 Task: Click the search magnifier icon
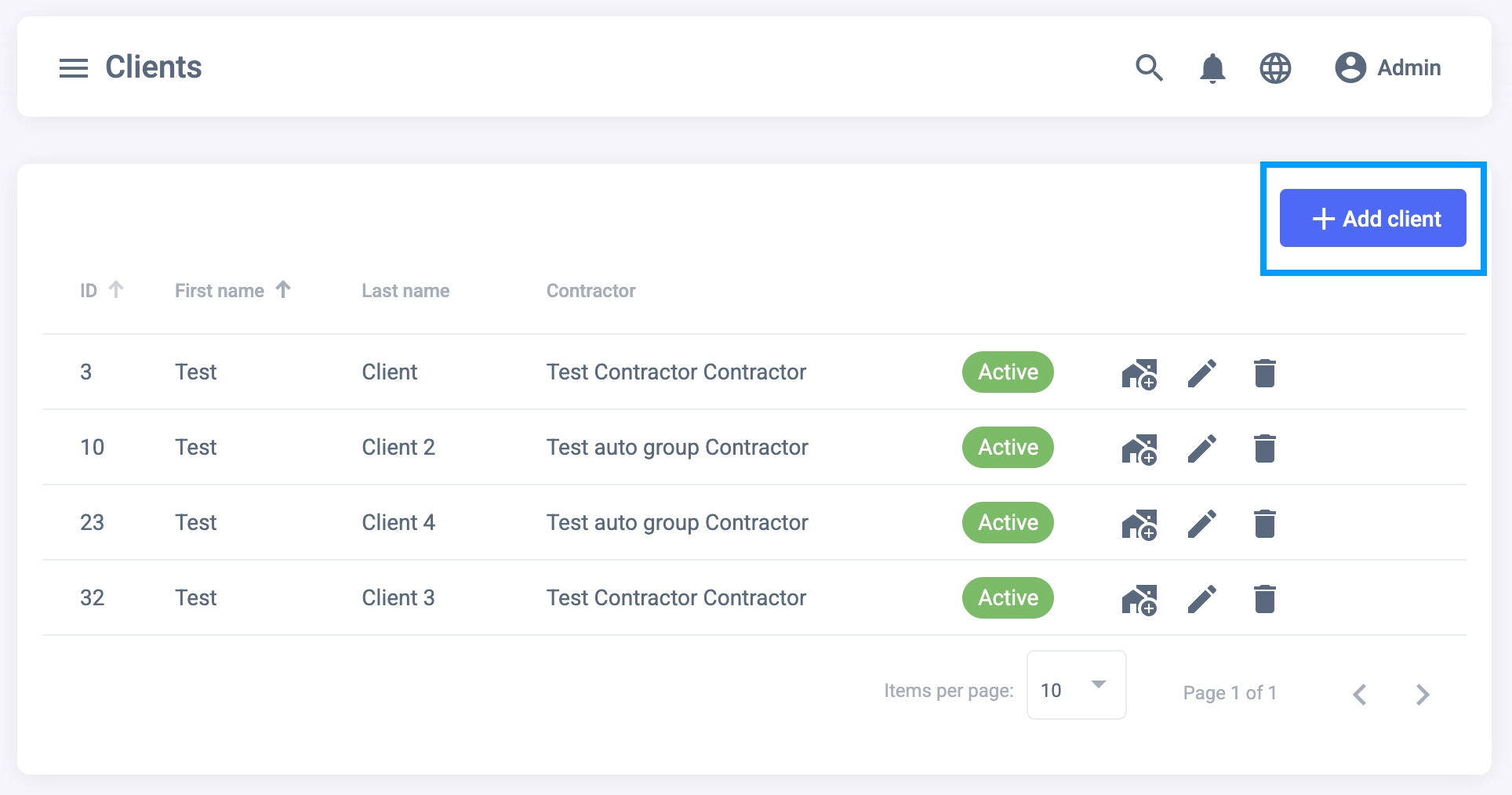point(1149,68)
